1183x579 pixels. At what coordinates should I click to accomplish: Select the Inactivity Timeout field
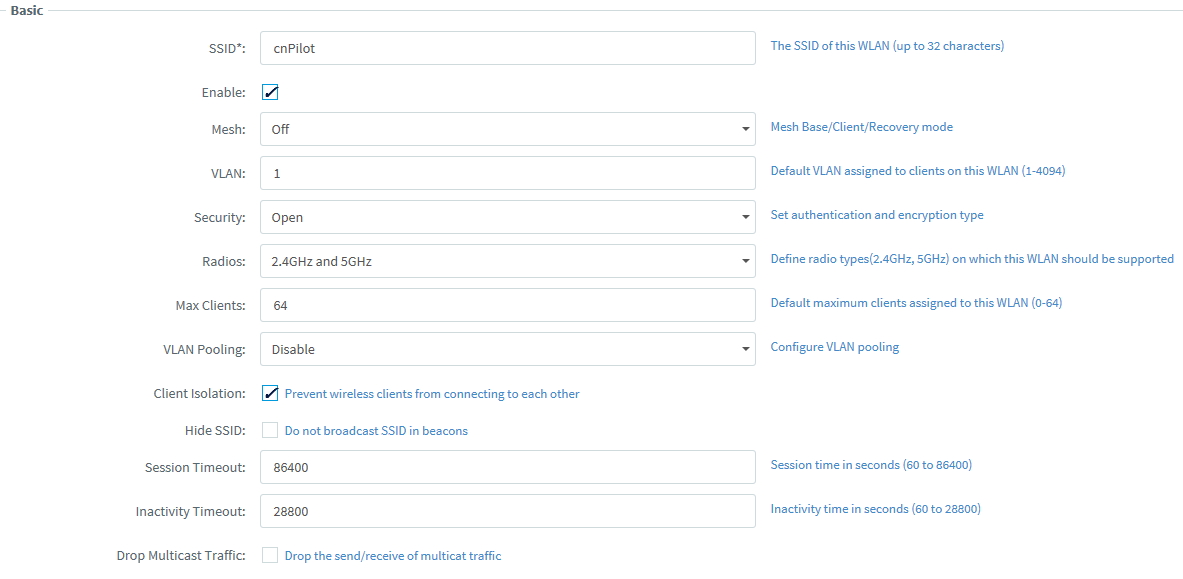[507, 511]
